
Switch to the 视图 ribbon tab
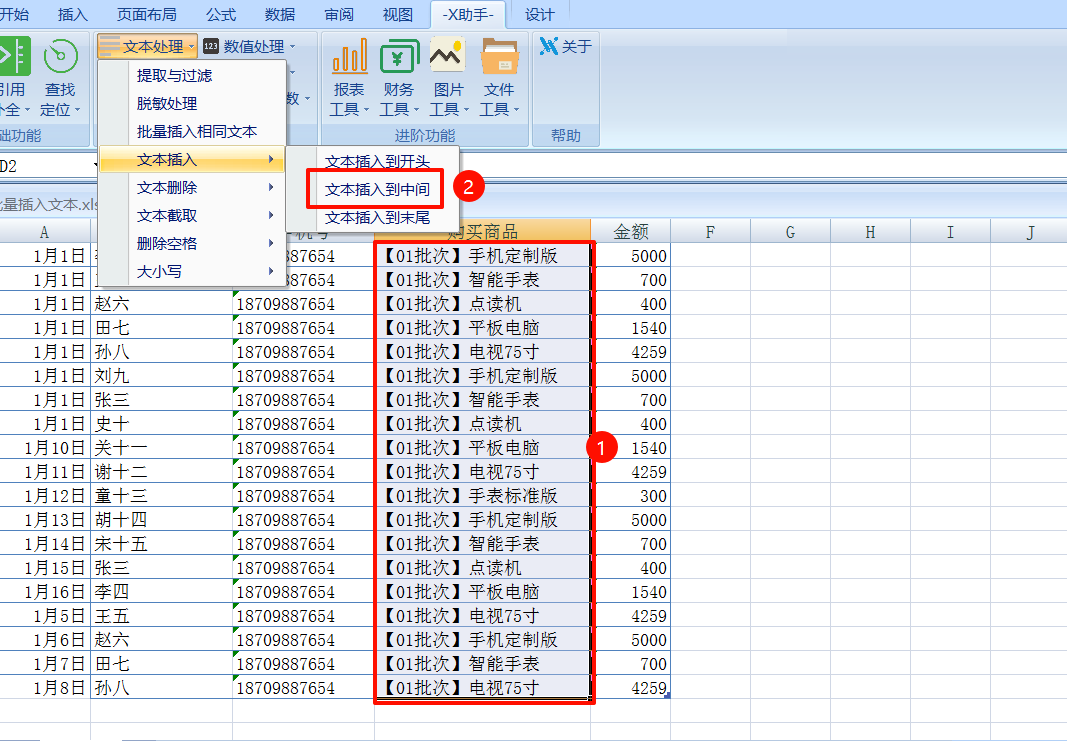click(397, 14)
